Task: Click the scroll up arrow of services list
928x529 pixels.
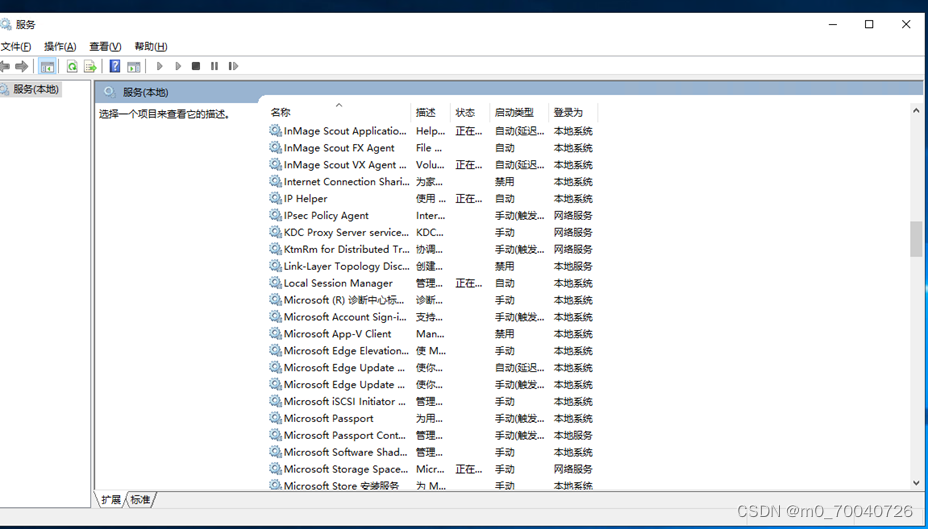Action: pyautogui.click(x=916, y=110)
